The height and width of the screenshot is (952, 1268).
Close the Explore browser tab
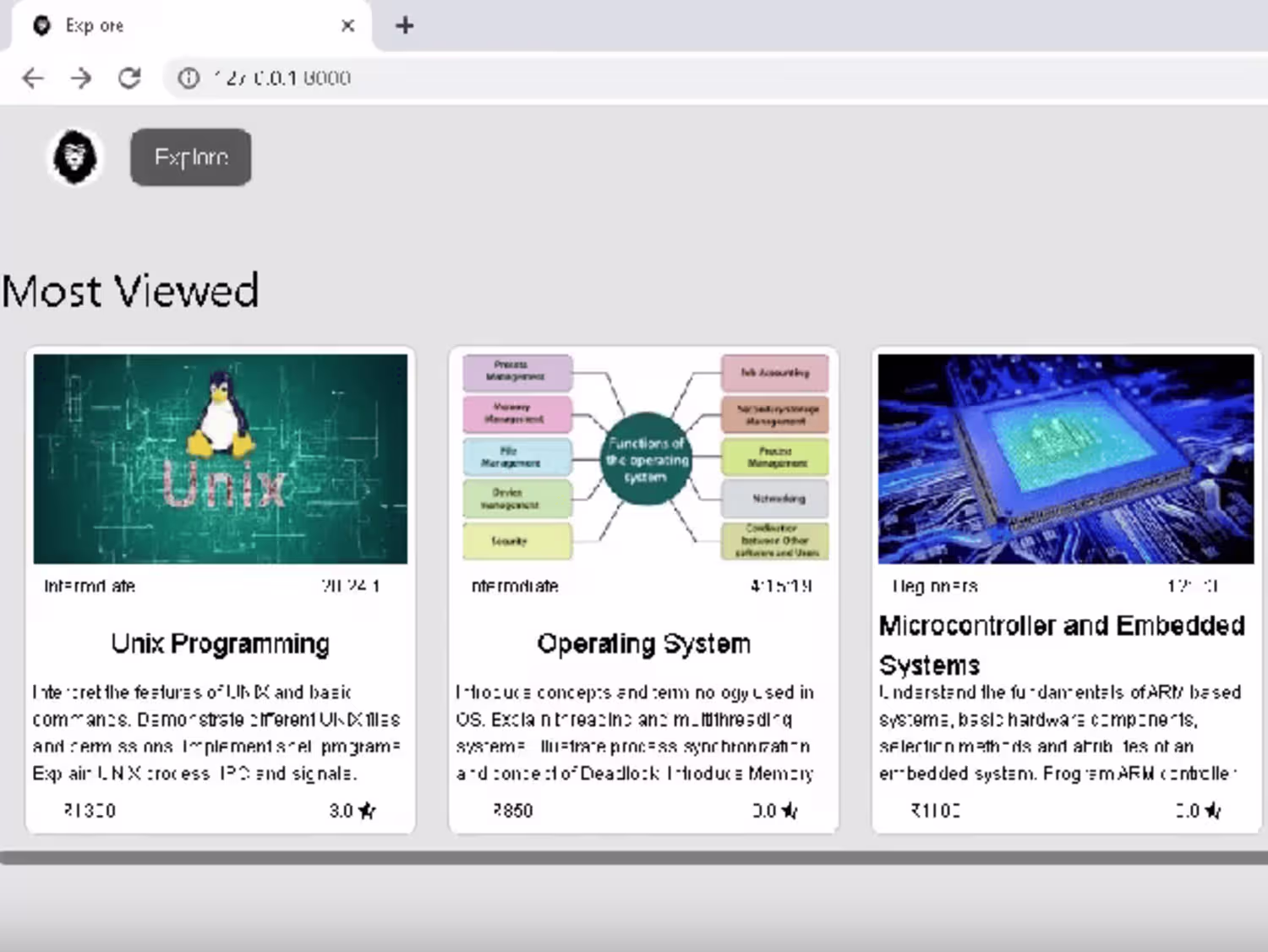pos(347,25)
